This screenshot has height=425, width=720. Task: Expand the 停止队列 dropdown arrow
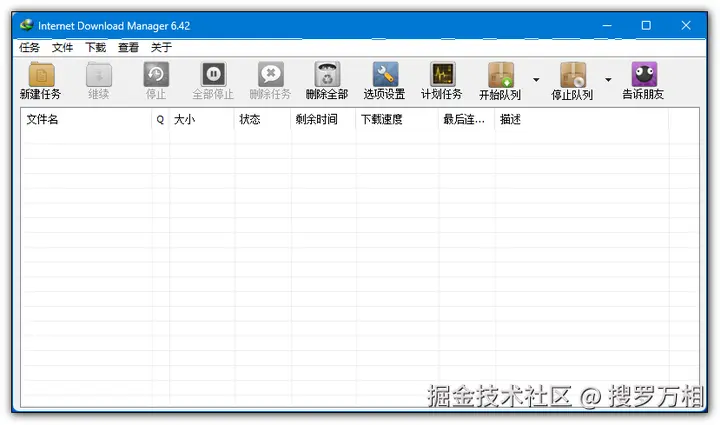click(x=608, y=80)
